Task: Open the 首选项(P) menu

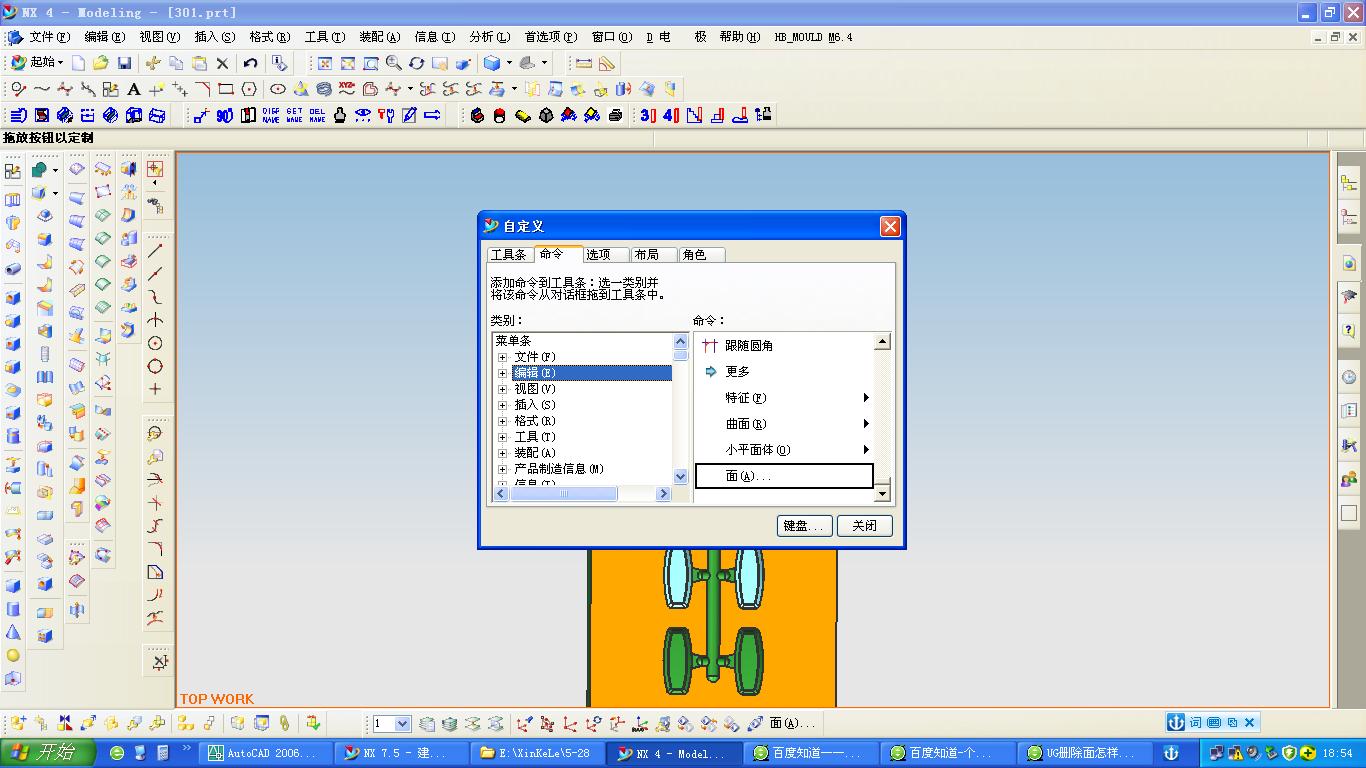Action: pos(551,37)
